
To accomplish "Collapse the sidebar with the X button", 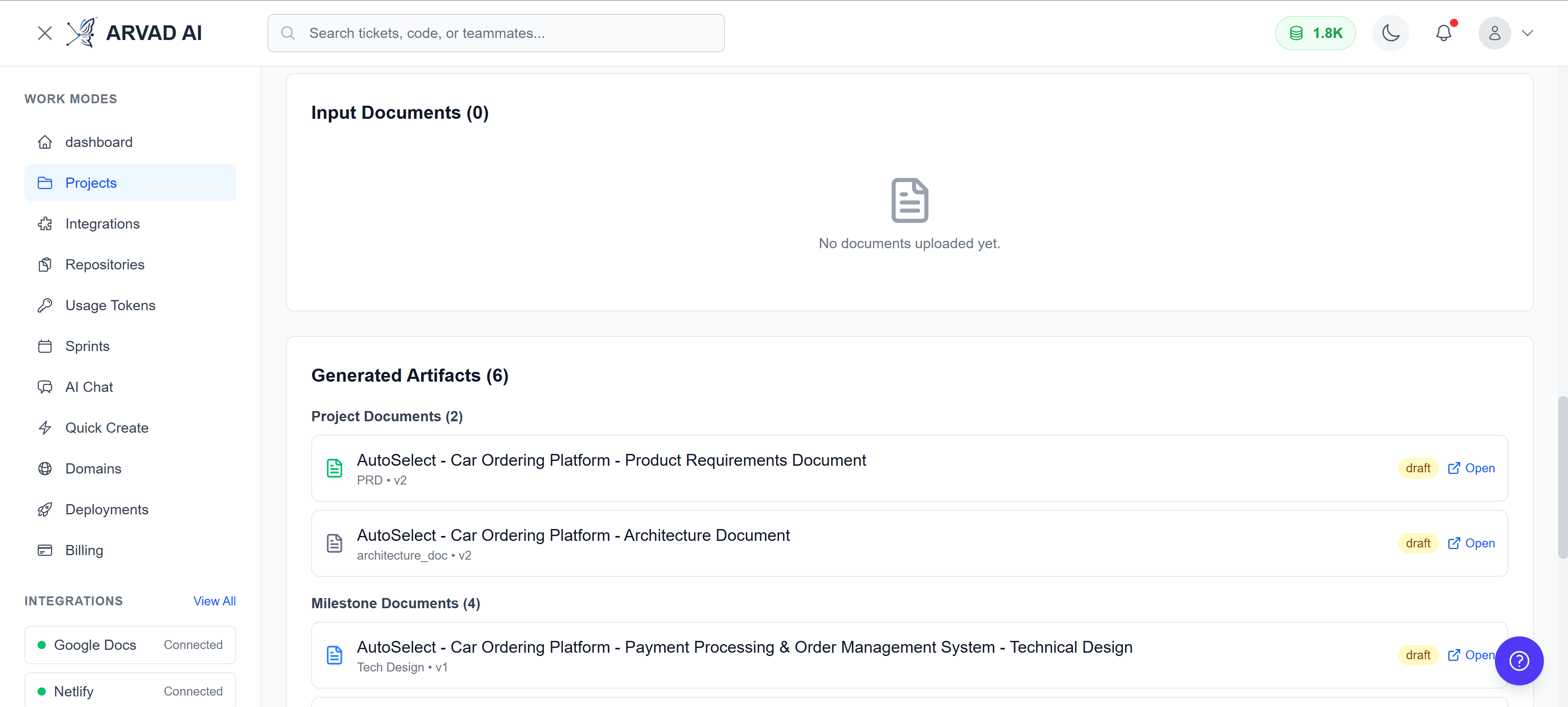I will coord(45,33).
